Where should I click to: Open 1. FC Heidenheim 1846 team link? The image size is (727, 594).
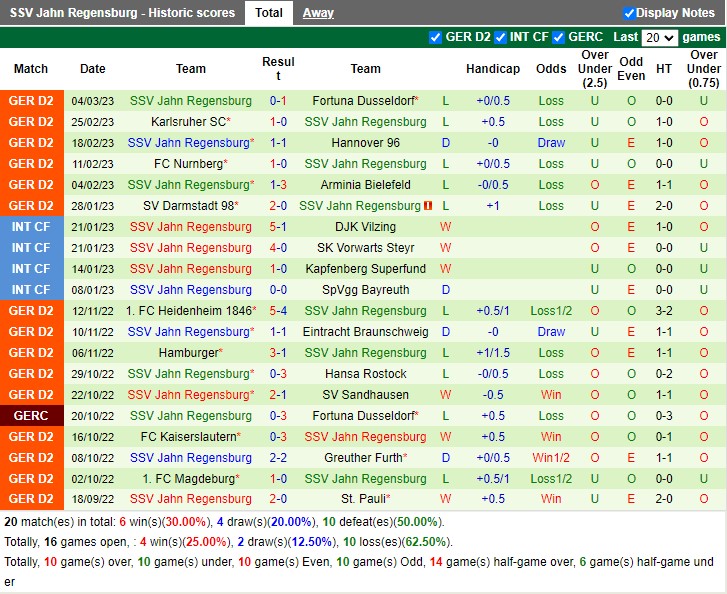(x=189, y=311)
